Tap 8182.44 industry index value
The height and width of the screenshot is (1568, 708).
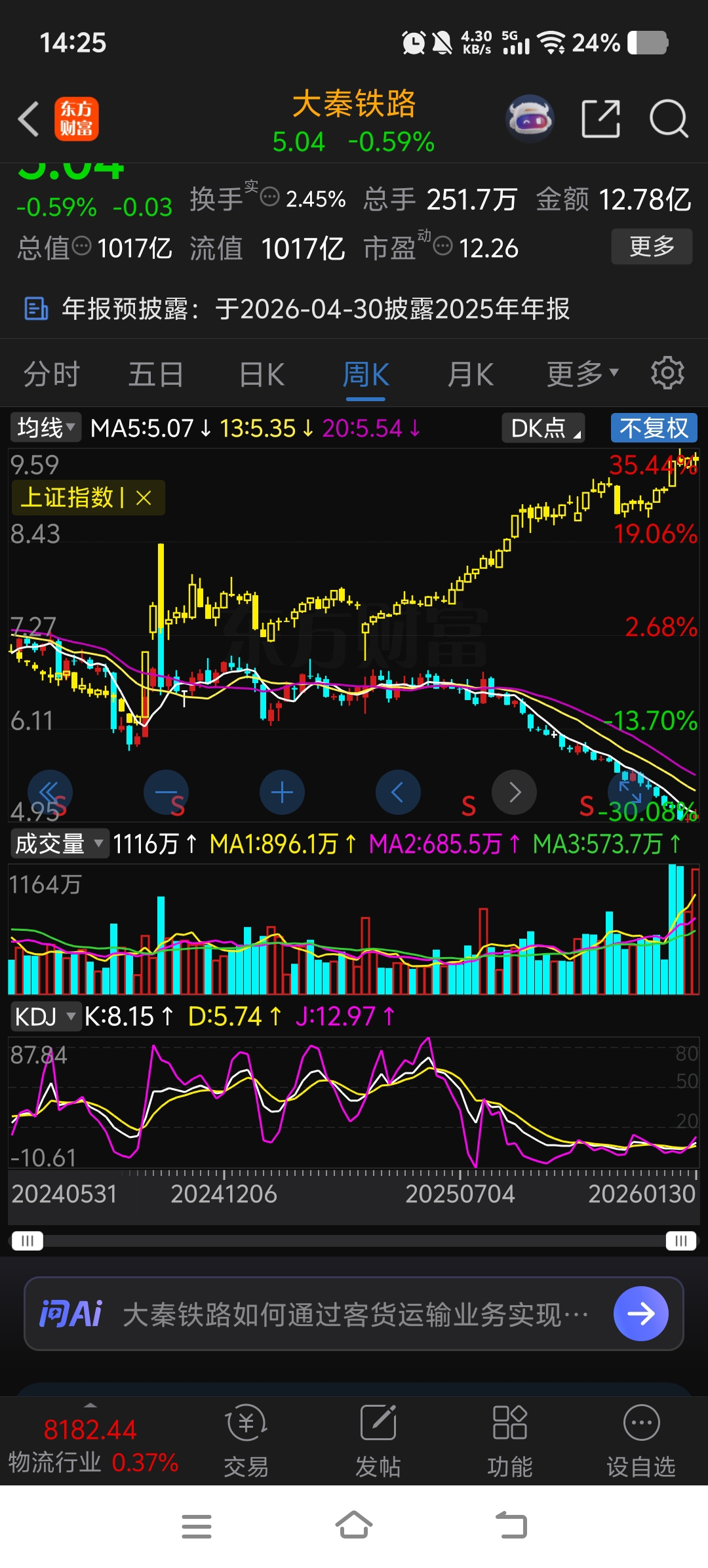pyautogui.click(x=90, y=1429)
